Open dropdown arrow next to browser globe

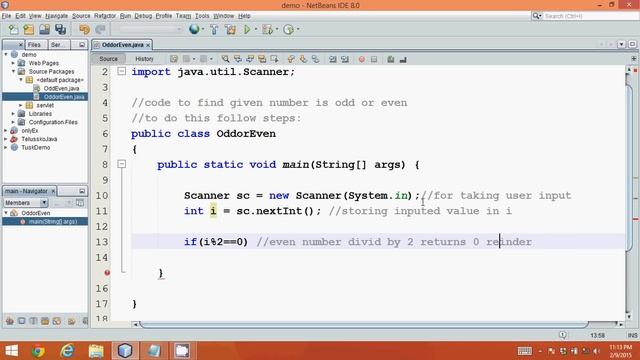[x=203, y=29]
